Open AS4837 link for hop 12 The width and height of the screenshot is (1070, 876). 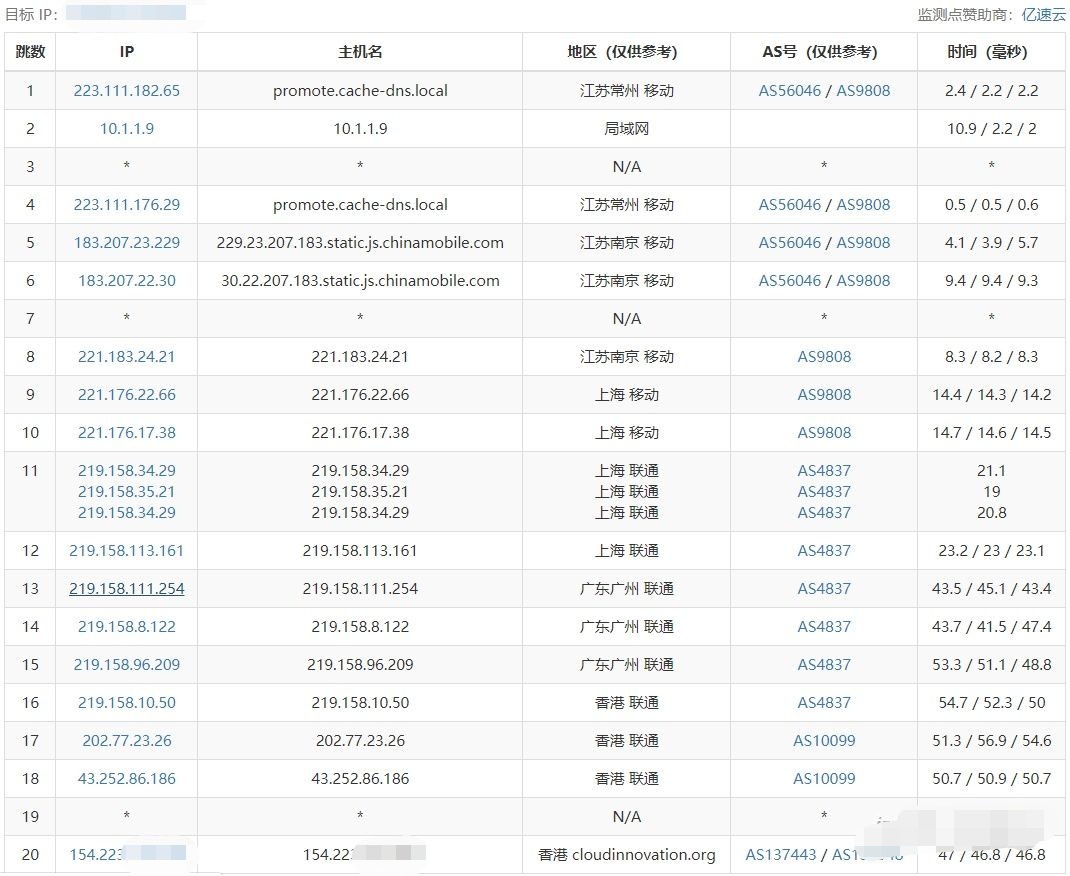click(x=822, y=550)
